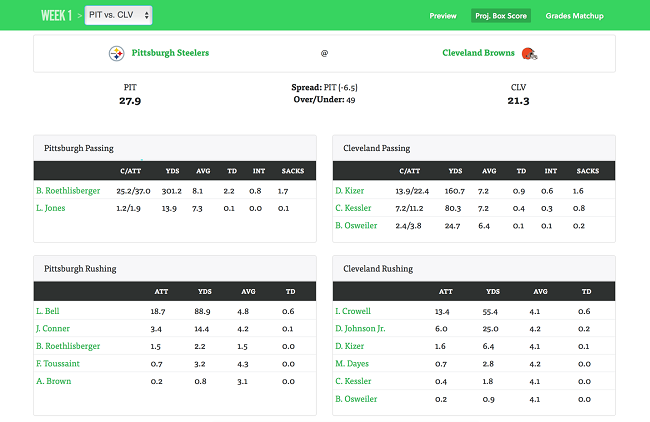Click the INT header in Cleveland Passing
650x422 pixels.
click(551, 171)
